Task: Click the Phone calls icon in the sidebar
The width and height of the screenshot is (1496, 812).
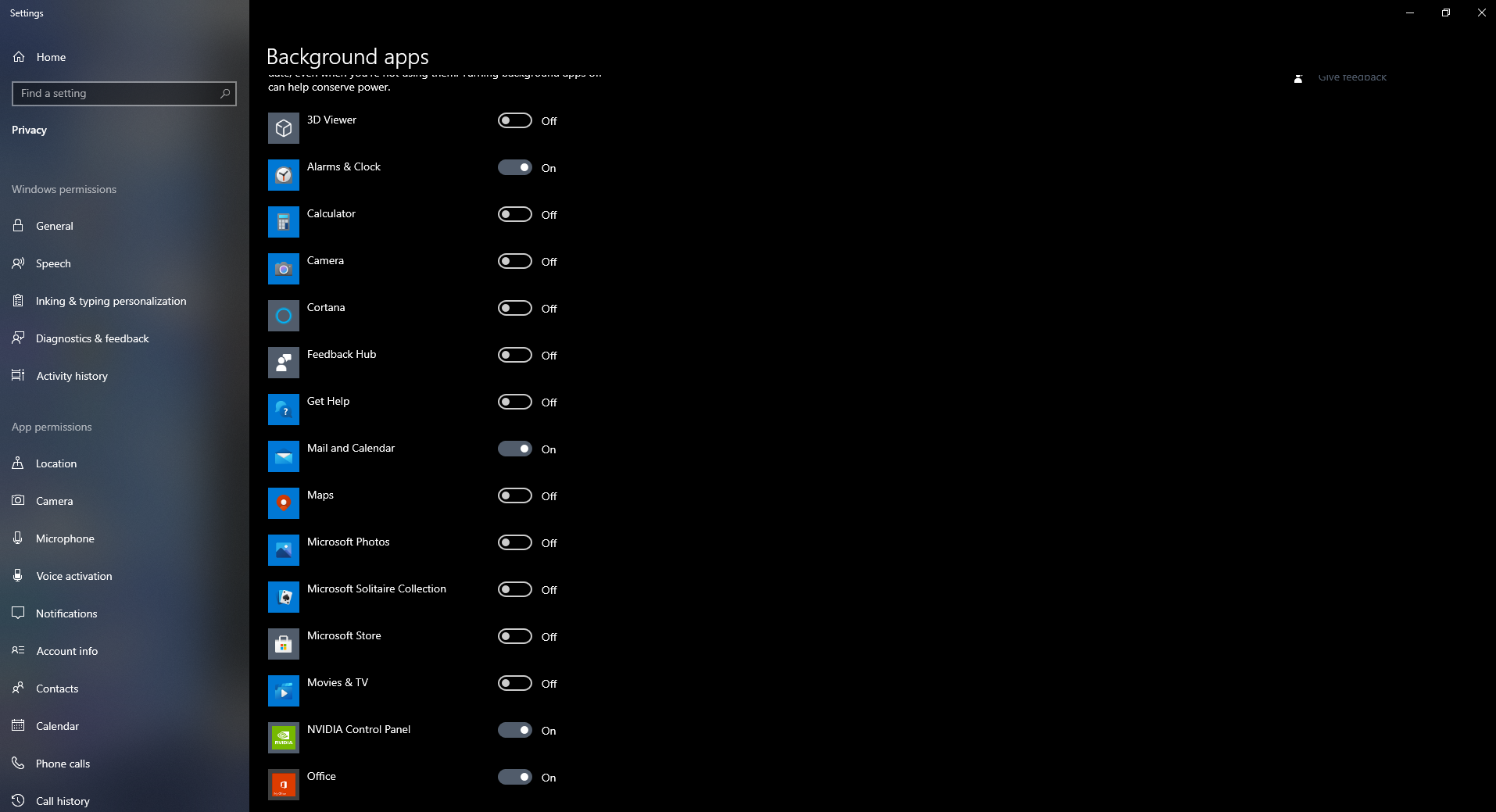Action: tap(18, 763)
